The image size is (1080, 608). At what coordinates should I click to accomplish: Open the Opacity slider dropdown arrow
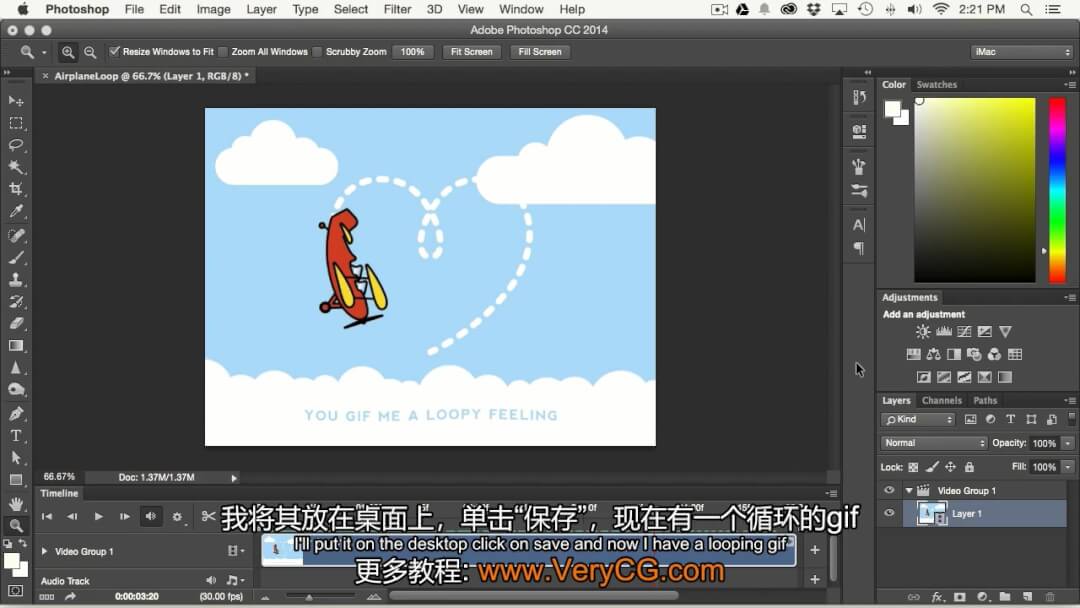(x=1068, y=443)
